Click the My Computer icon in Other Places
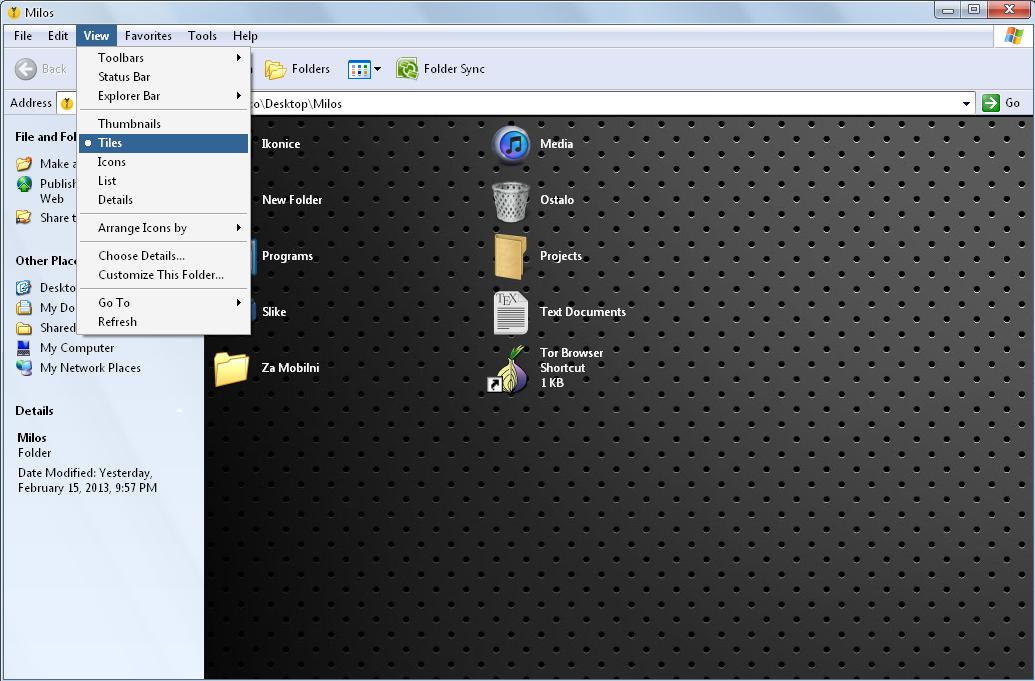The image size is (1035, 681). point(24,348)
